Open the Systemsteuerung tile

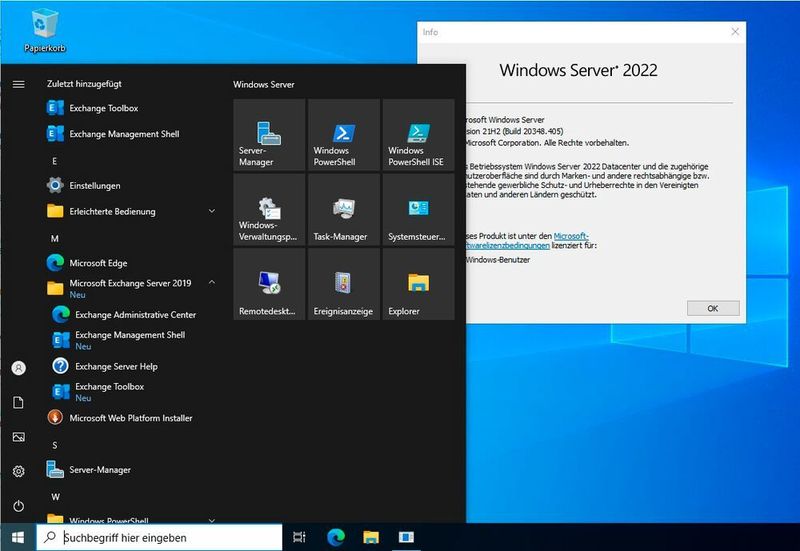(x=418, y=210)
